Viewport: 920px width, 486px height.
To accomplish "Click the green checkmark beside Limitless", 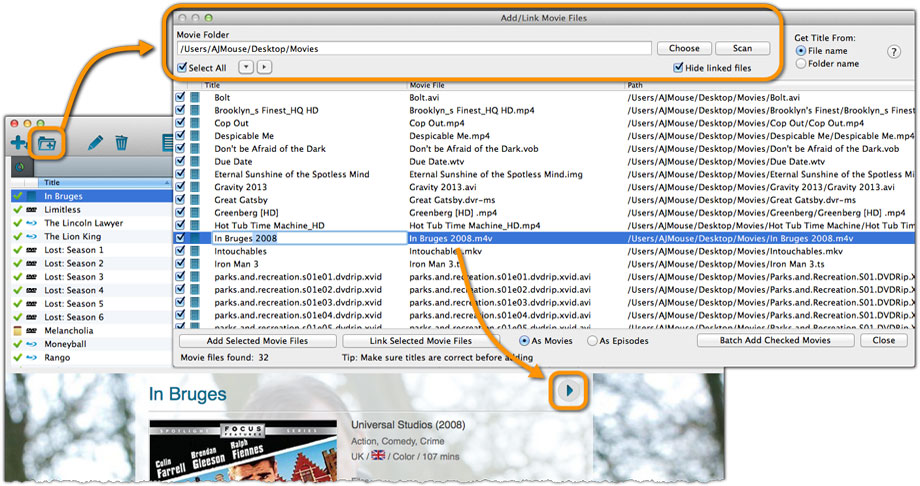I will click(18, 210).
